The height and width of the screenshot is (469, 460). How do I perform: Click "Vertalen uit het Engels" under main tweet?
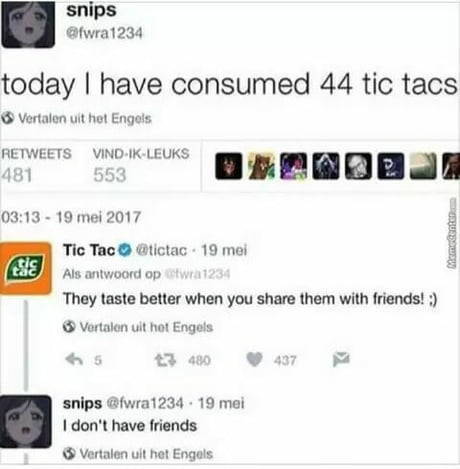85,118
